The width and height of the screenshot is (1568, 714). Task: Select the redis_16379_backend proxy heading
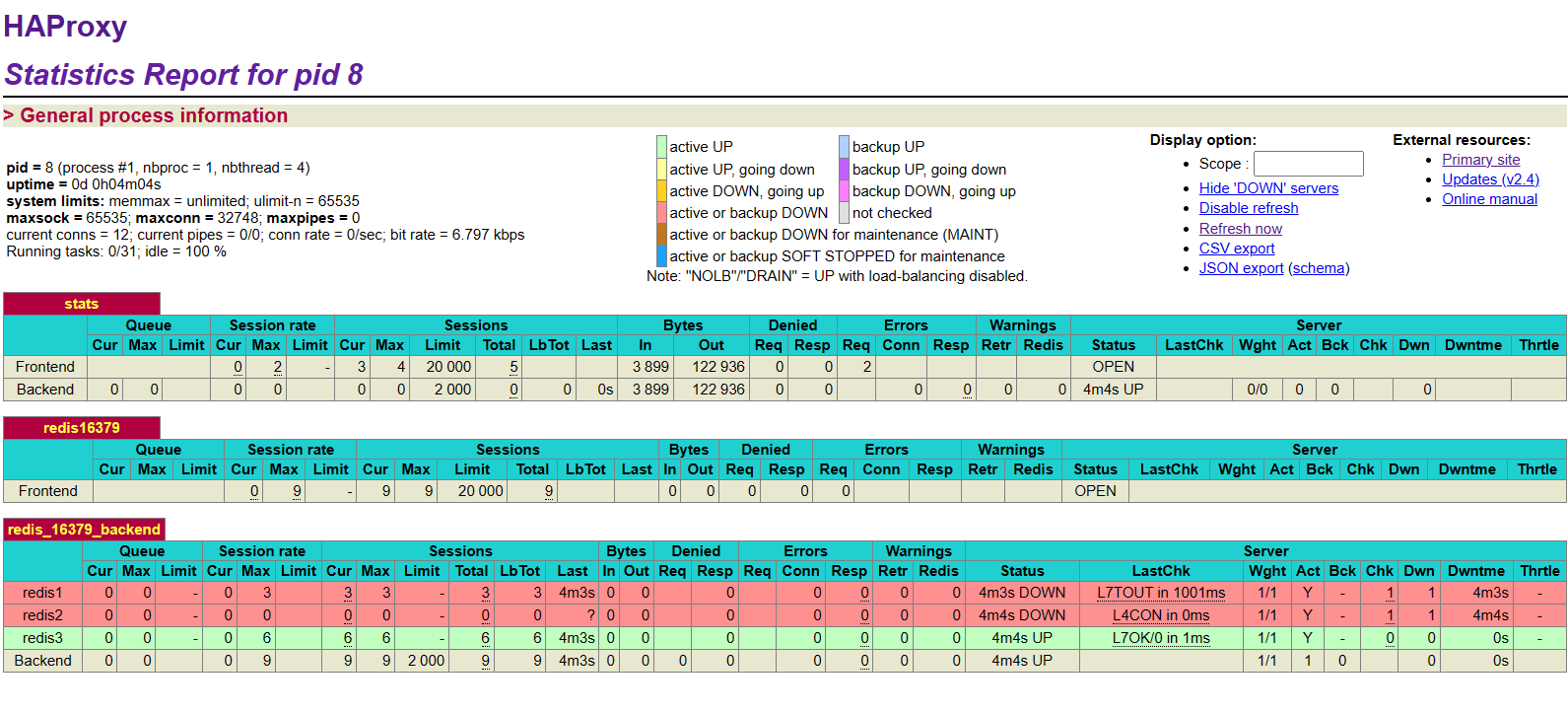pyautogui.click(x=84, y=530)
